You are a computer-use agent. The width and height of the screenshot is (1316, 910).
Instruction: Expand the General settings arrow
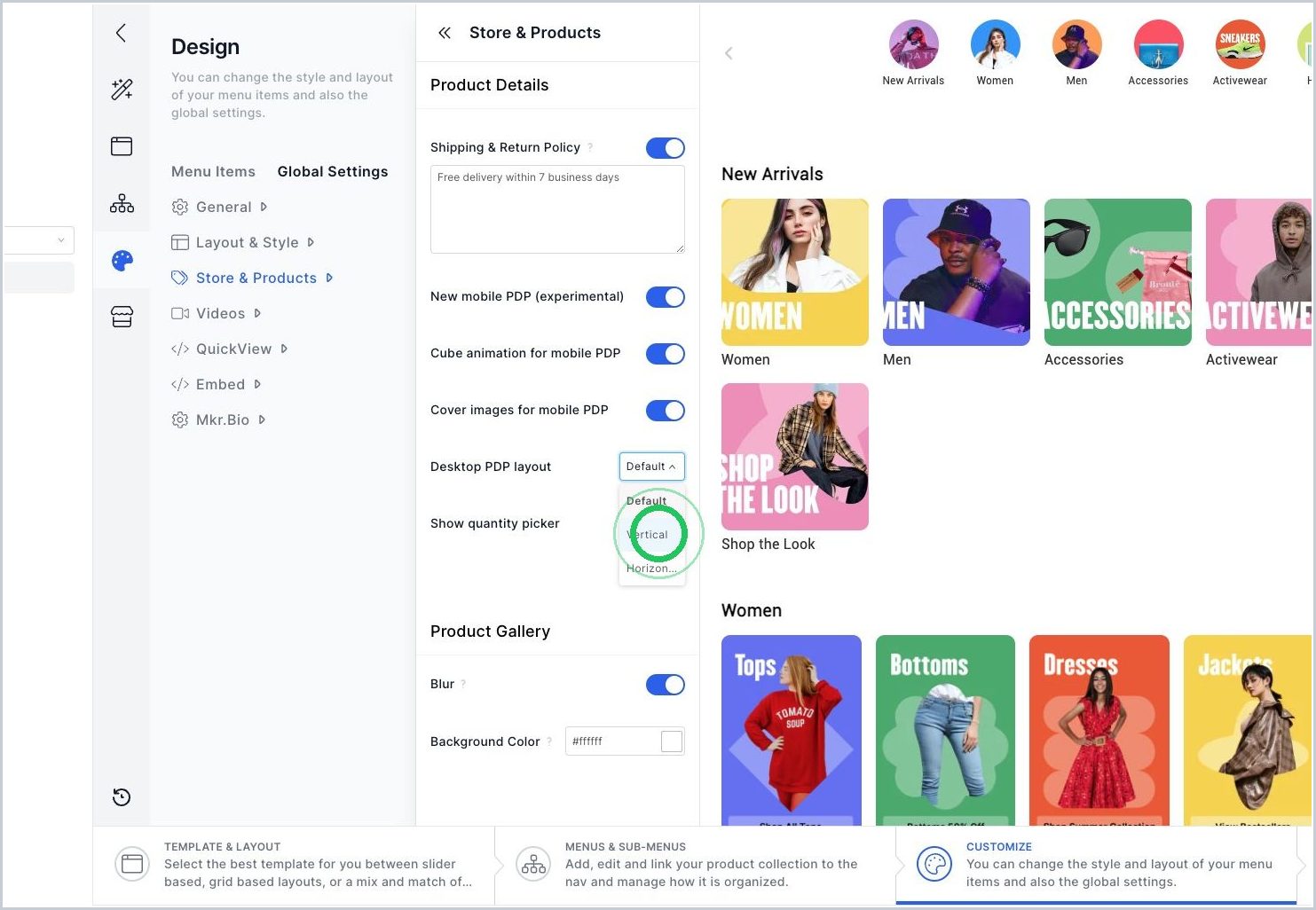(264, 207)
